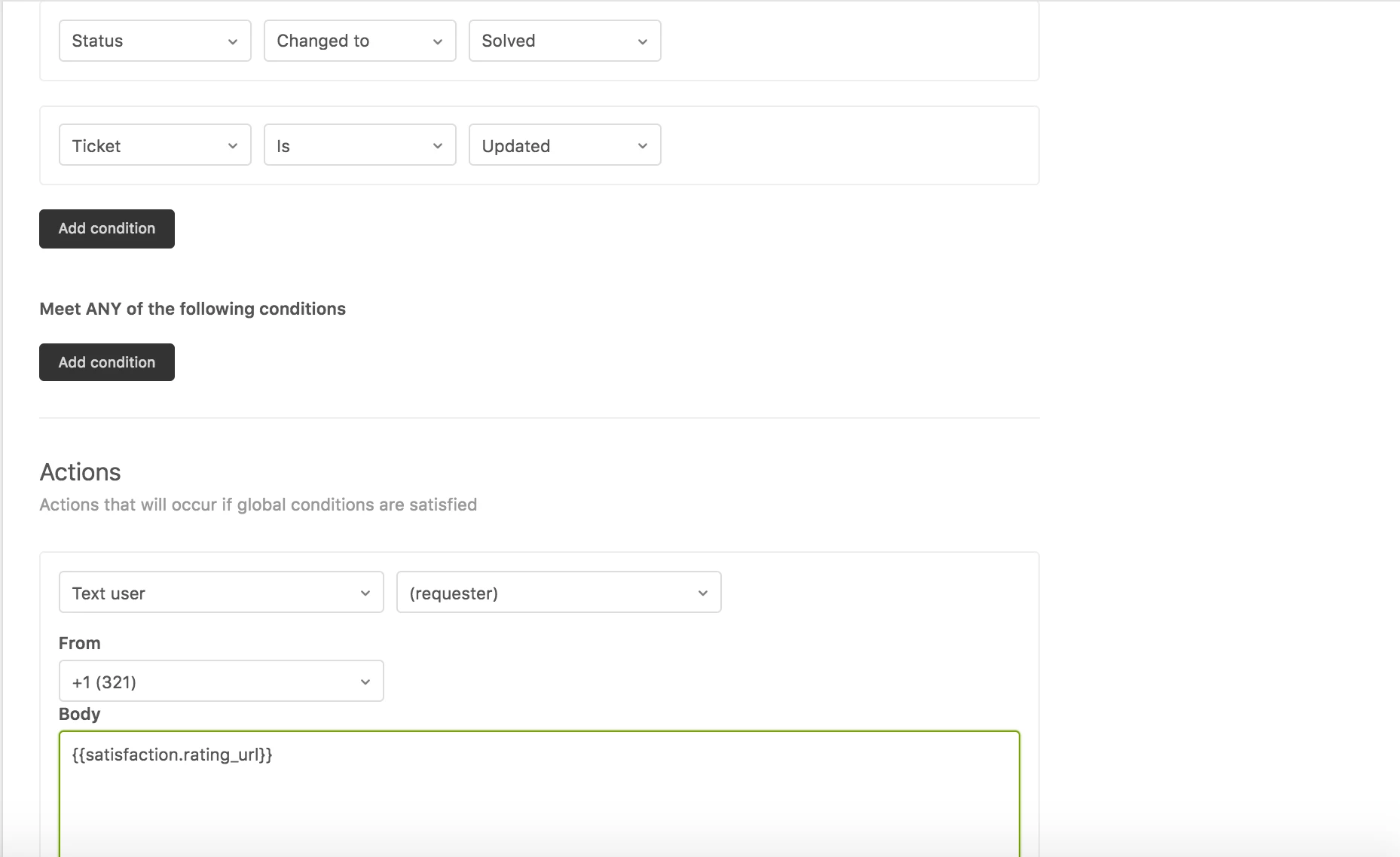
Task: Open the Updated value dropdown
Action: tap(564, 145)
